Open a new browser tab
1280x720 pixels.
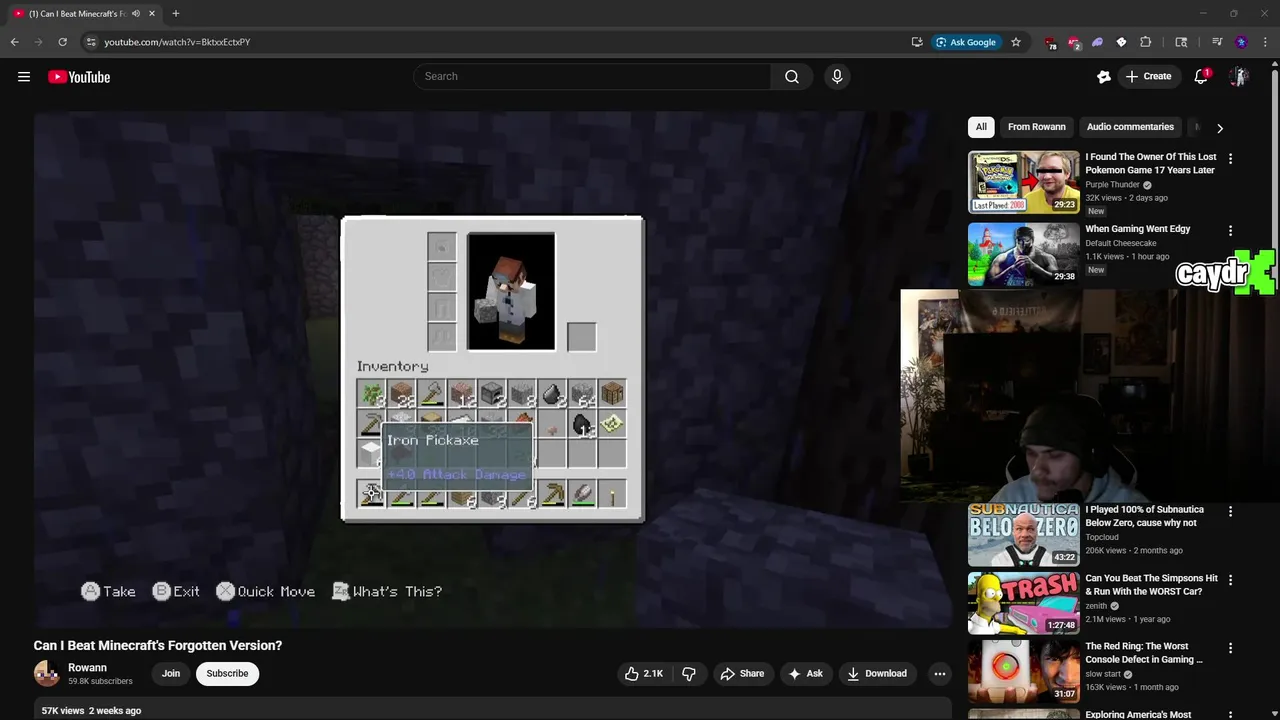click(176, 14)
